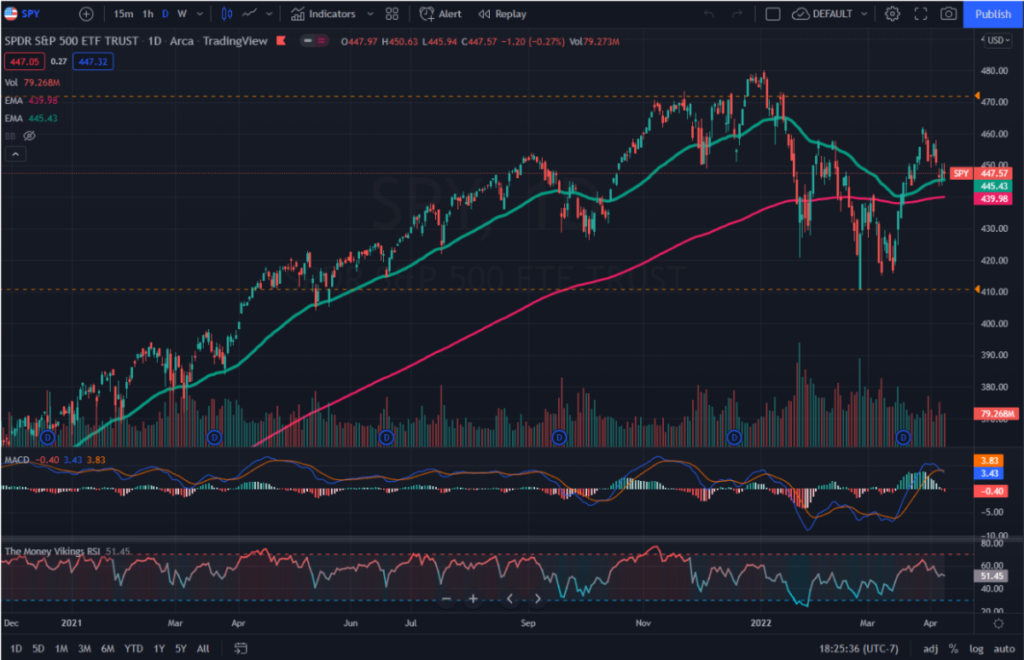Move chart left with left arrow

coord(509,599)
